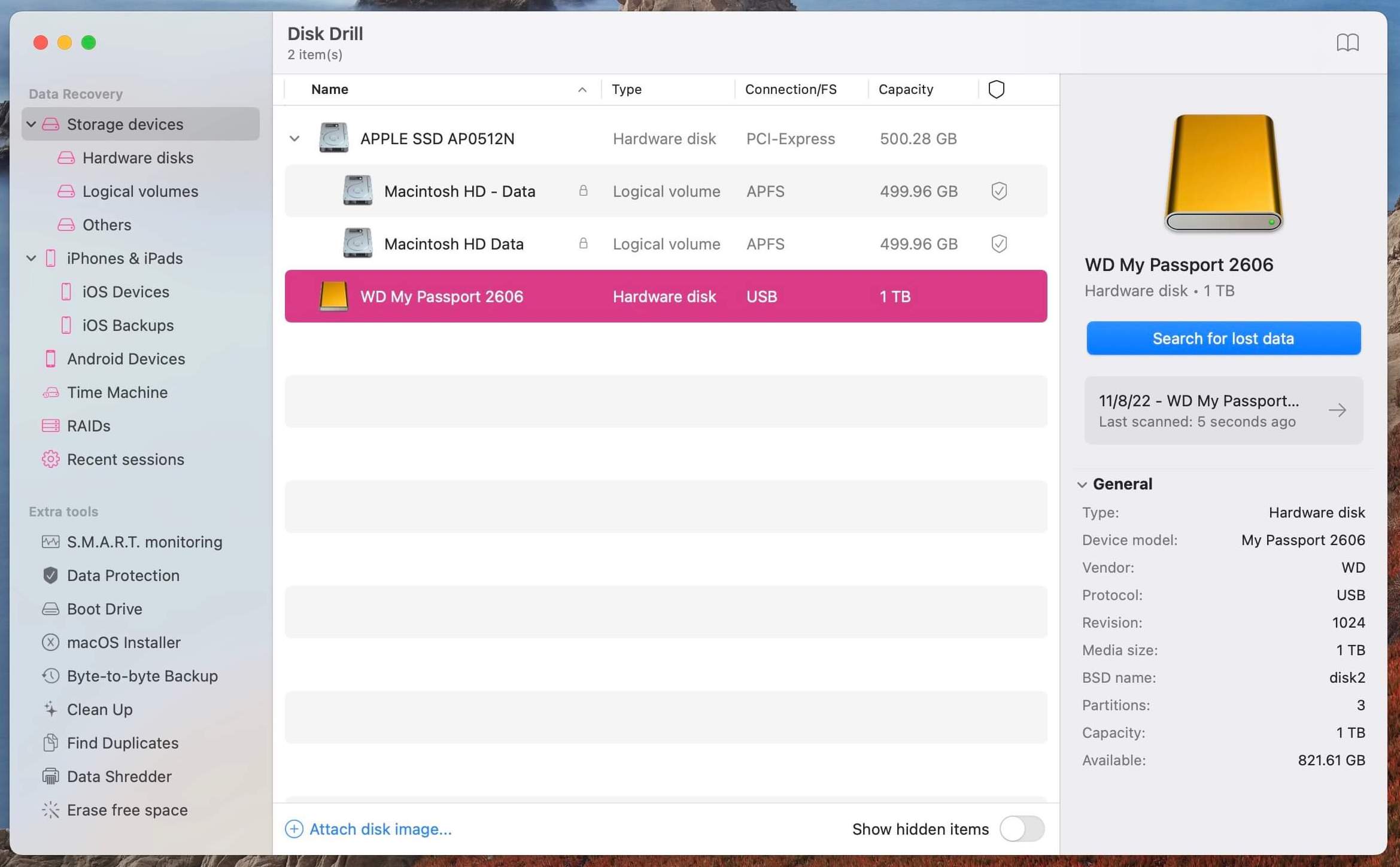
Task: Click Search for lost data button
Action: 1223,338
